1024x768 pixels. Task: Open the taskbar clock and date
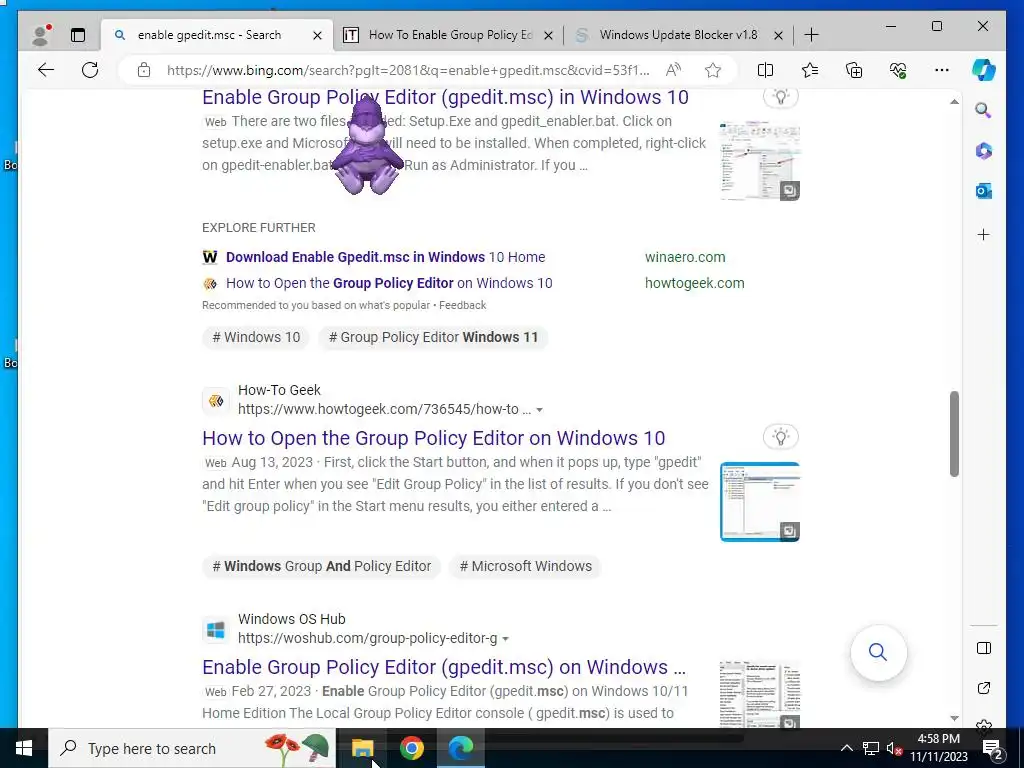click(x=939, y=748)
